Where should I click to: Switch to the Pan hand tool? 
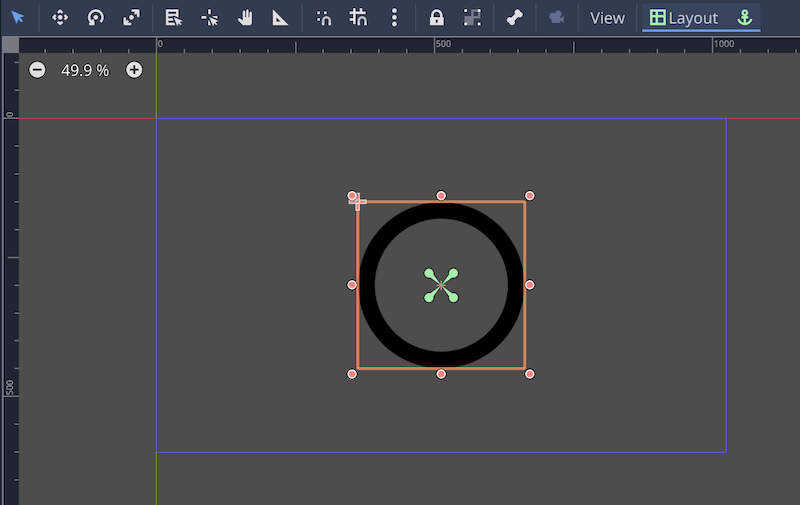coord(245,18)
